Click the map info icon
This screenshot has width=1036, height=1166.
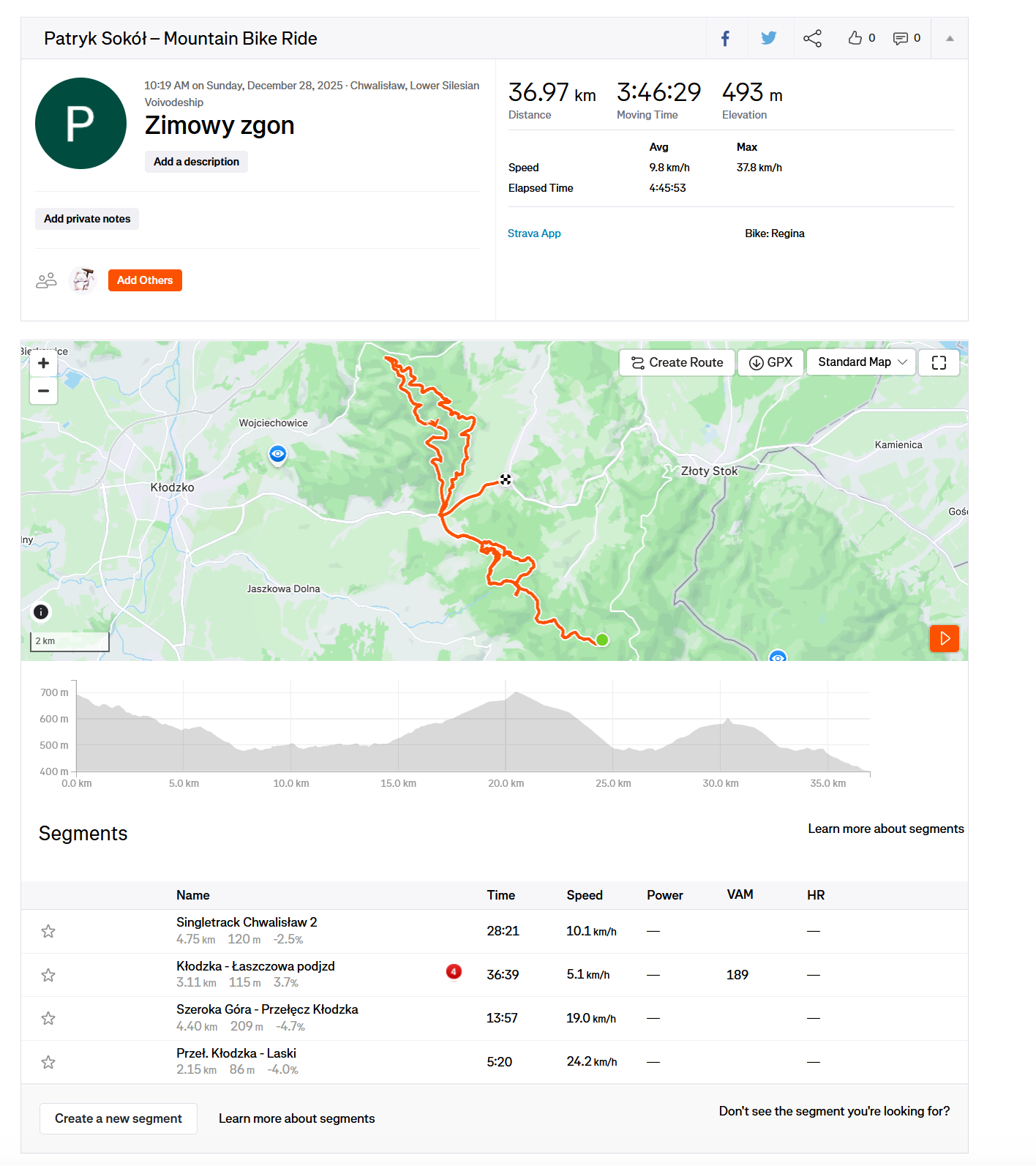[41, 612]
